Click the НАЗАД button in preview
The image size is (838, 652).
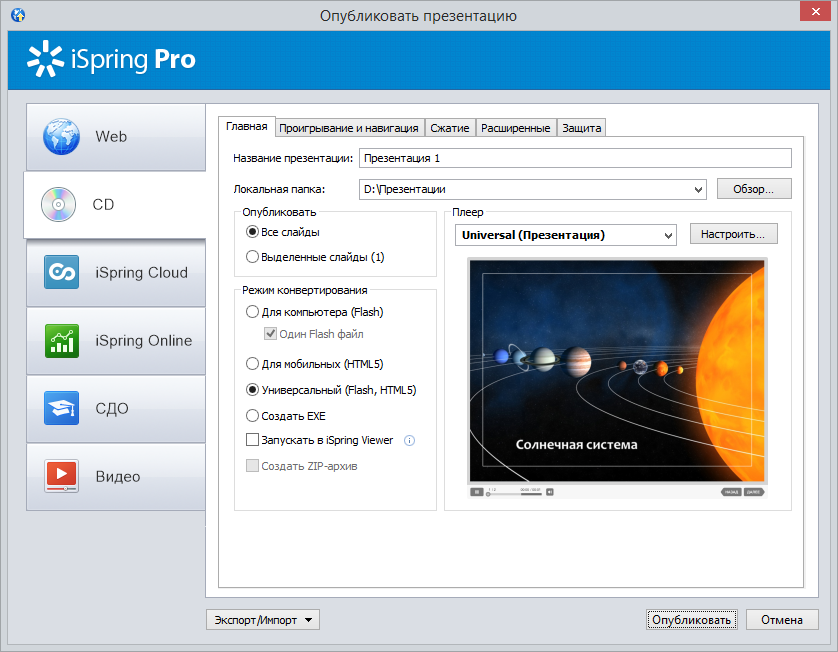point(731,492)
